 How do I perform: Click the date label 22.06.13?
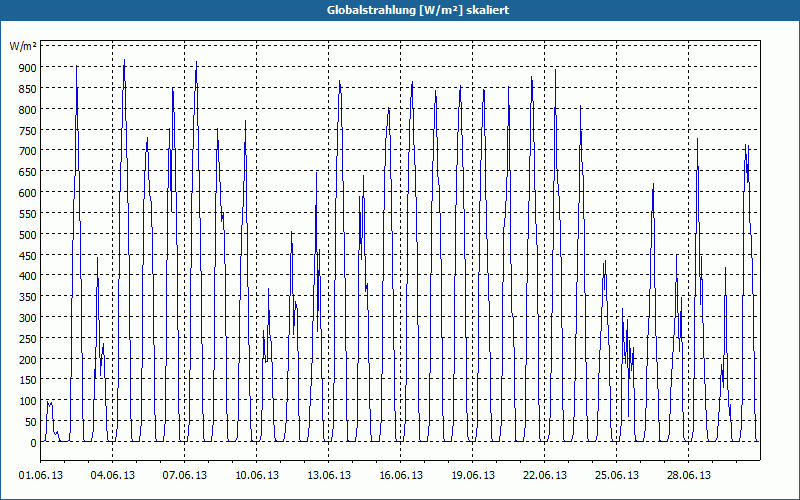tap(544, 476)
